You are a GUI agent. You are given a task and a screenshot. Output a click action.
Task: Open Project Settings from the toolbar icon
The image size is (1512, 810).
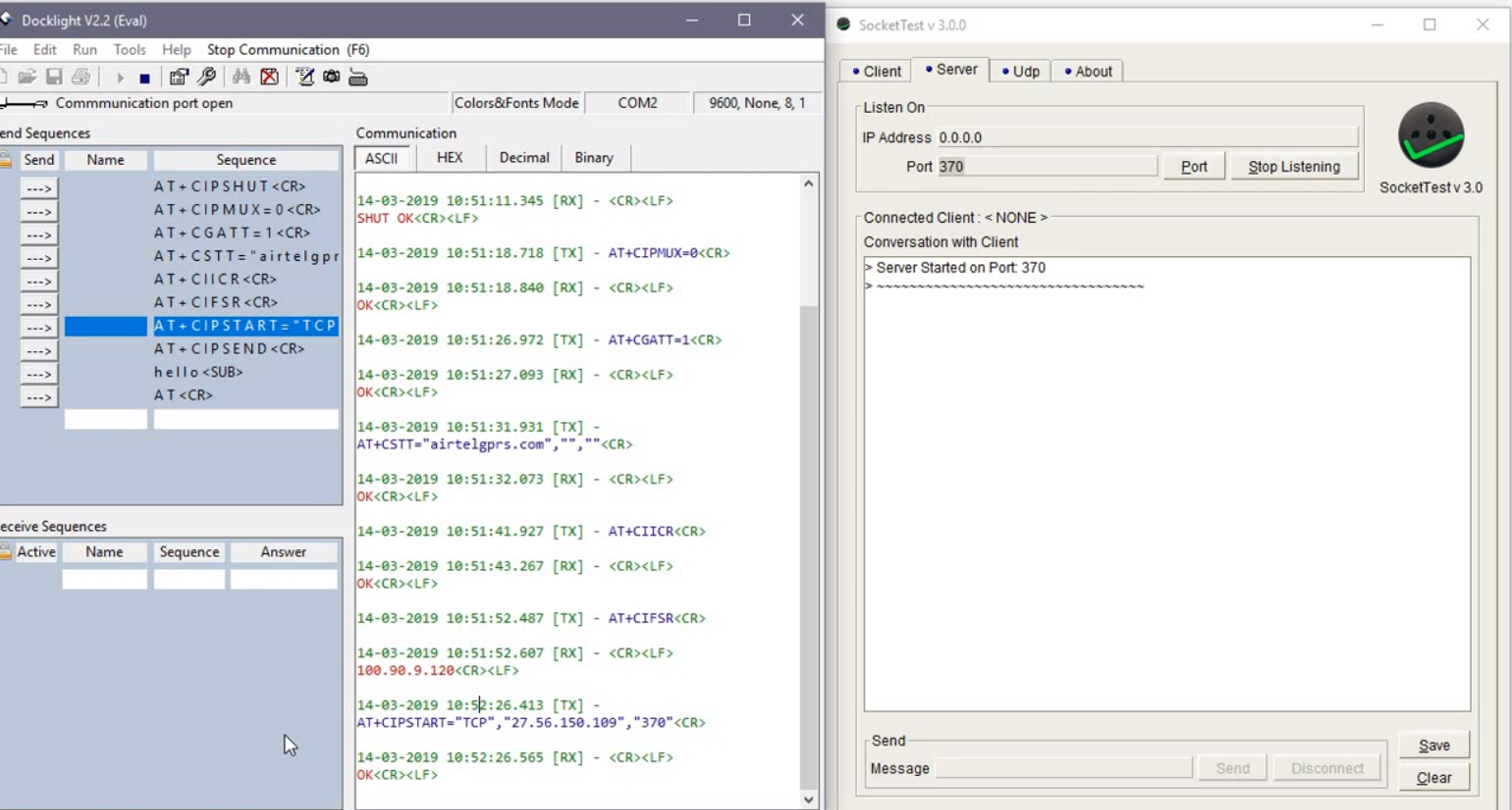(178, 77)
